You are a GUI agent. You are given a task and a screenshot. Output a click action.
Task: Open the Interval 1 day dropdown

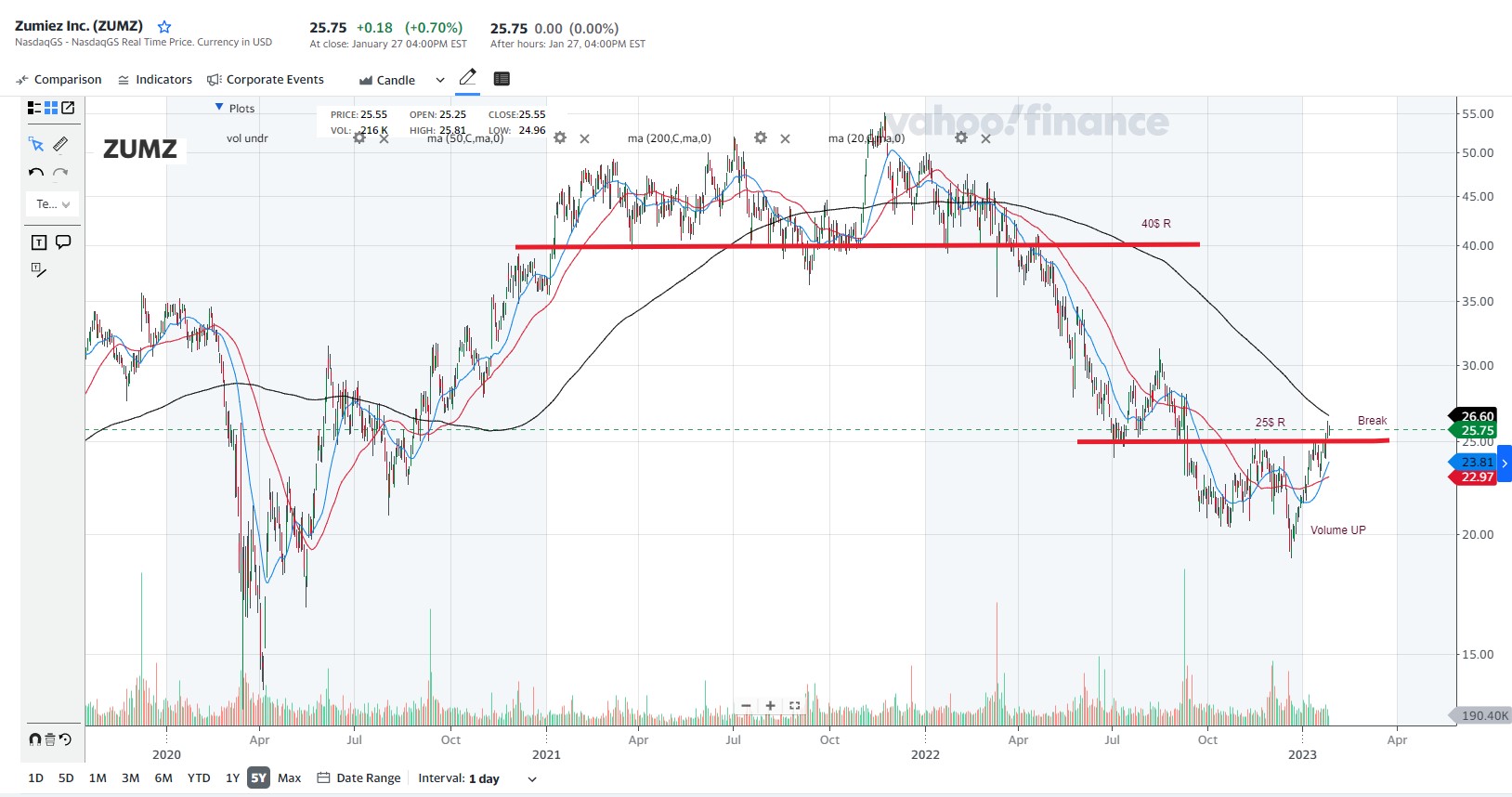point(477,778)
